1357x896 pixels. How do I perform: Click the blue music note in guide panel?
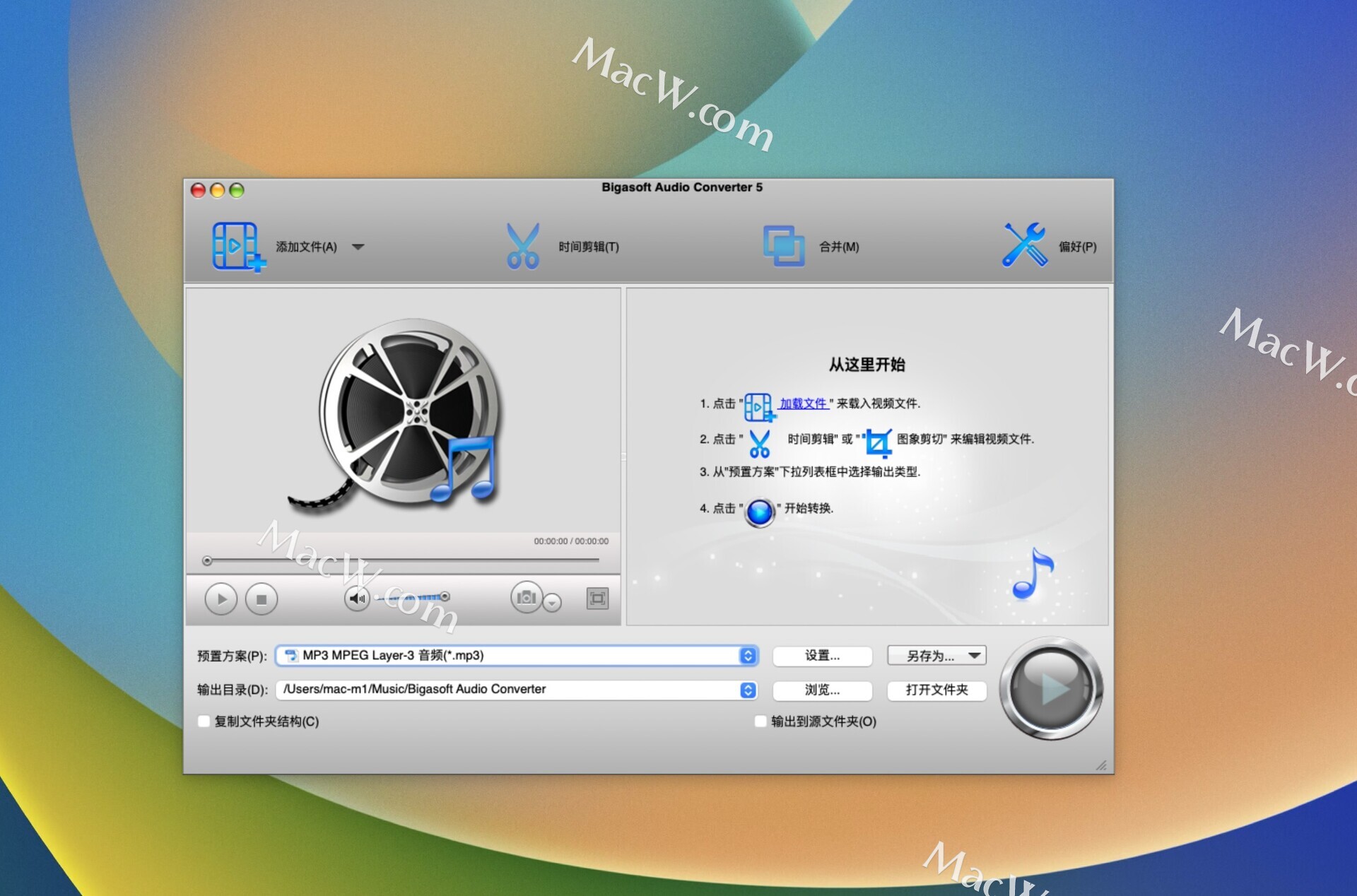point(1033,573)
